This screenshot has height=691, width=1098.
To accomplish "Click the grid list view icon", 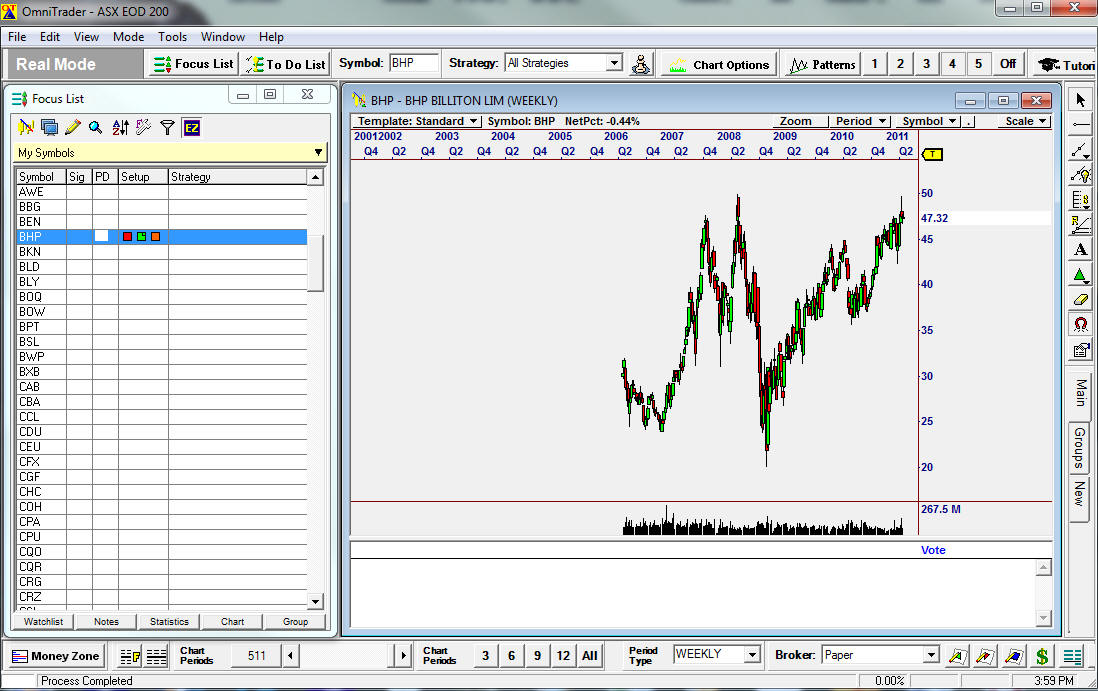I will pyautogui.click(x=156, y=656).
